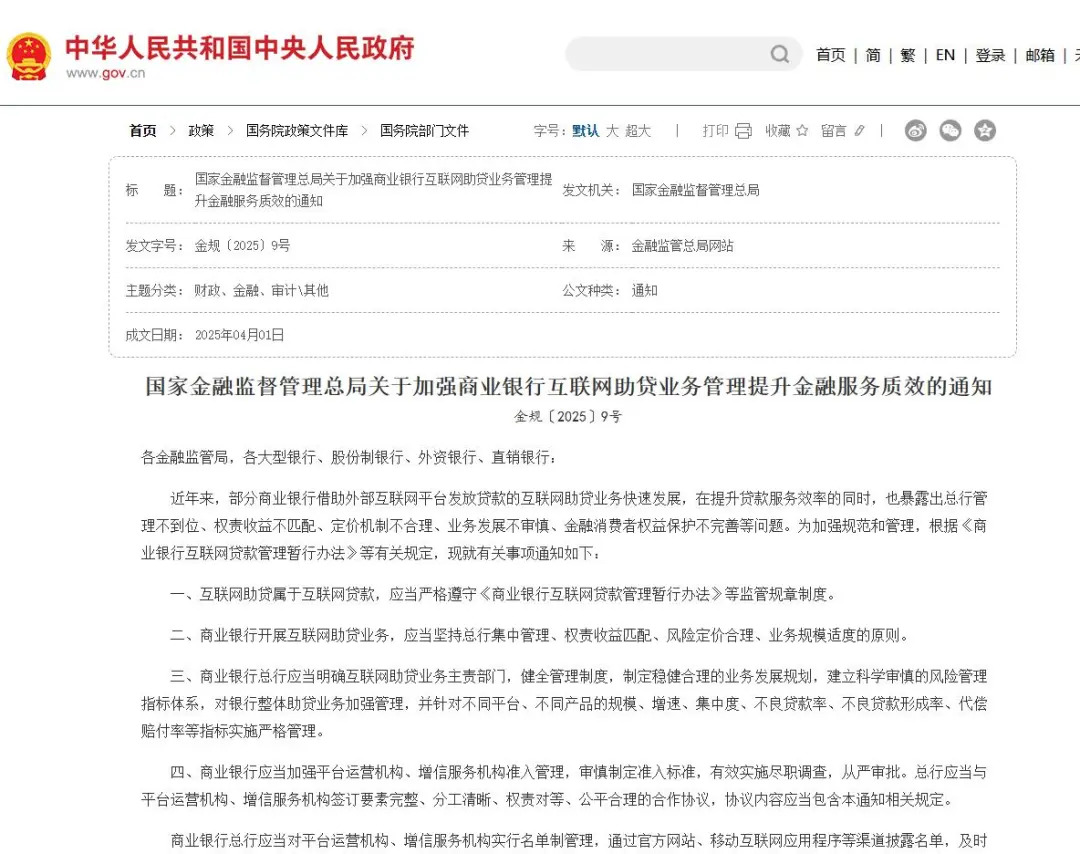The image size is (1080, 854).
Task: Switch site language to EN
Action: tap(945, 55)
